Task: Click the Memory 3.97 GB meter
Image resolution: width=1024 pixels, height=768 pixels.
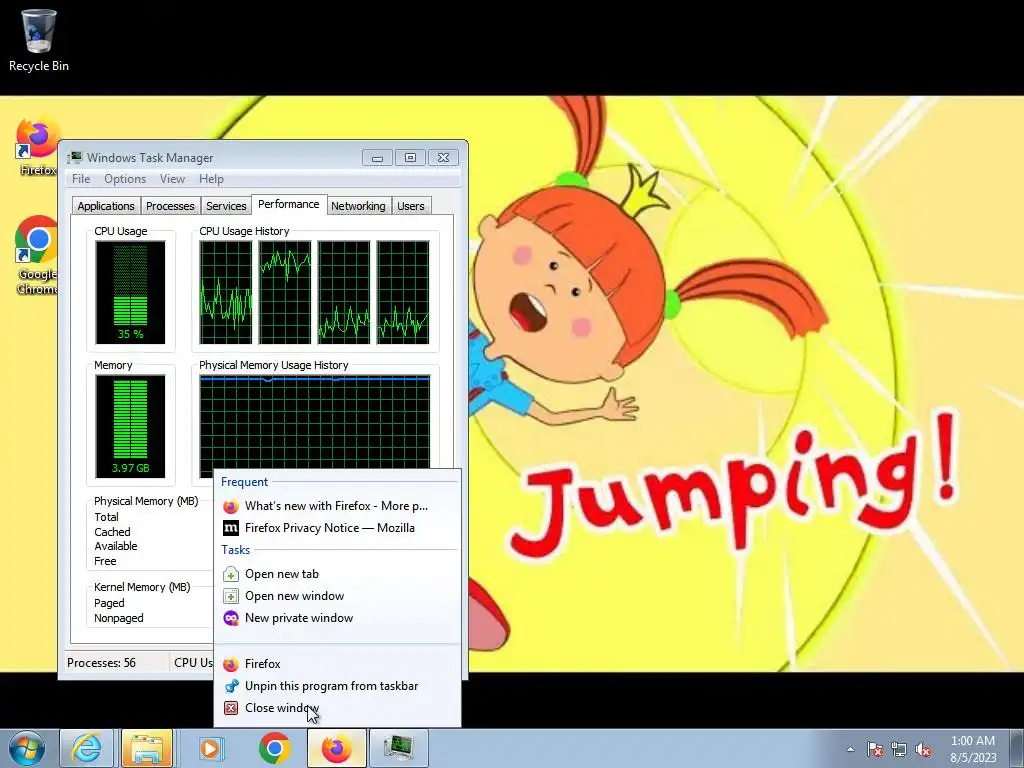Action: click(130, 426)
